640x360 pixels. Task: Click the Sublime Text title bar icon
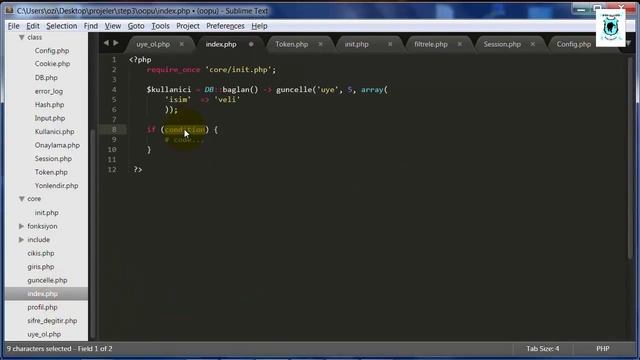[x=9, y=11]
